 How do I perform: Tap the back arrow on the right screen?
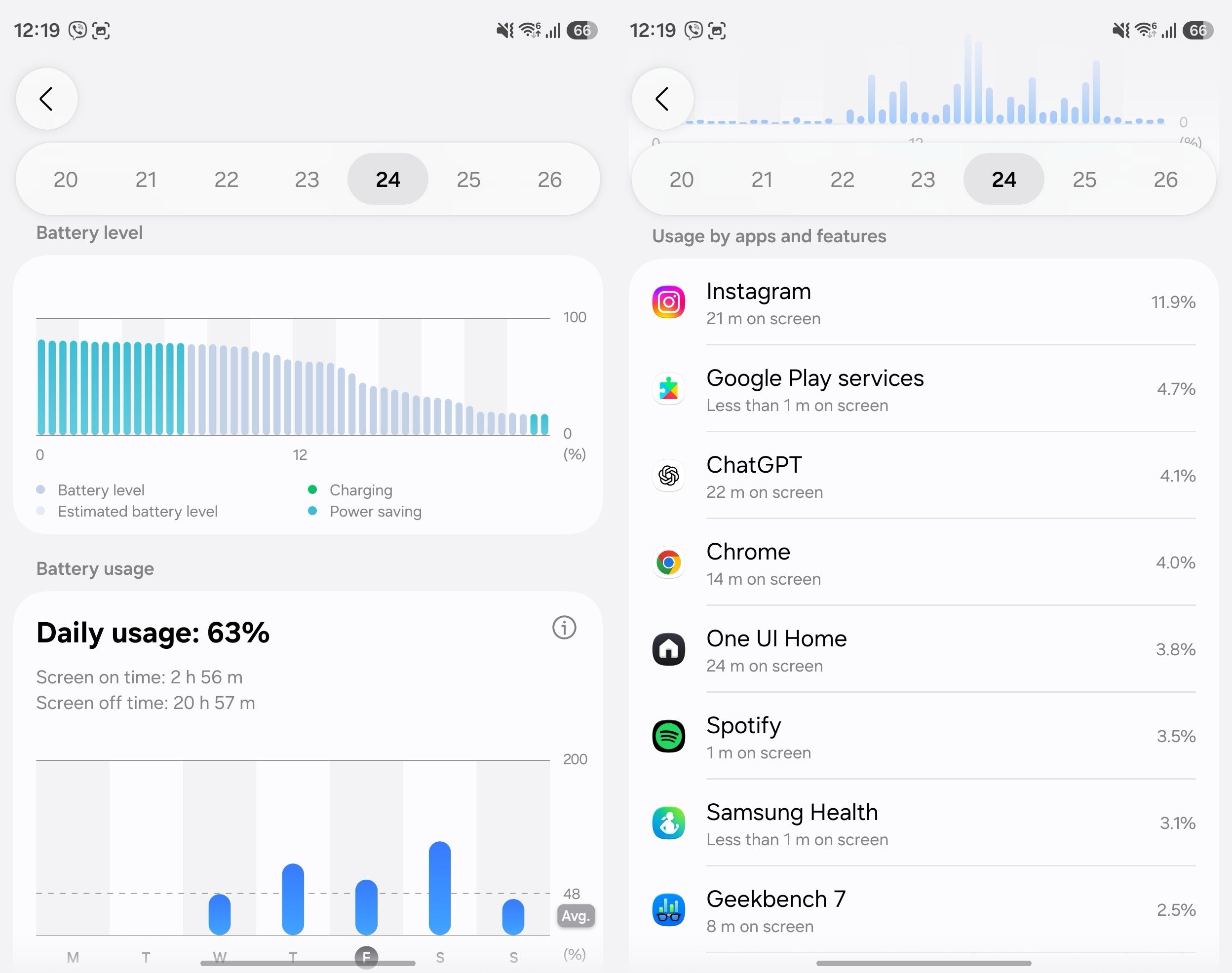(662, 99)
